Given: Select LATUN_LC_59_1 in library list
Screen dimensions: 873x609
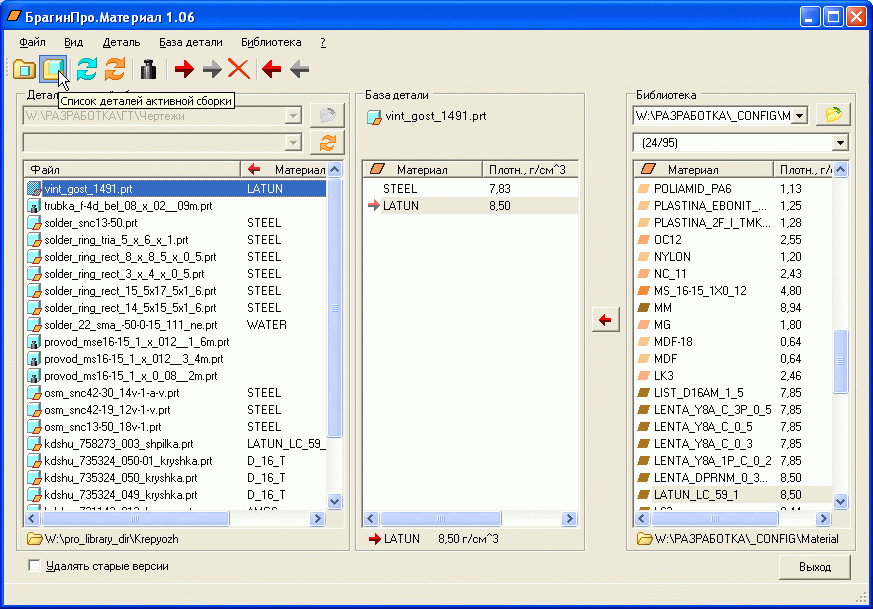Looking at the screenshot, I should pyautogui.click(x=734, y=495).
